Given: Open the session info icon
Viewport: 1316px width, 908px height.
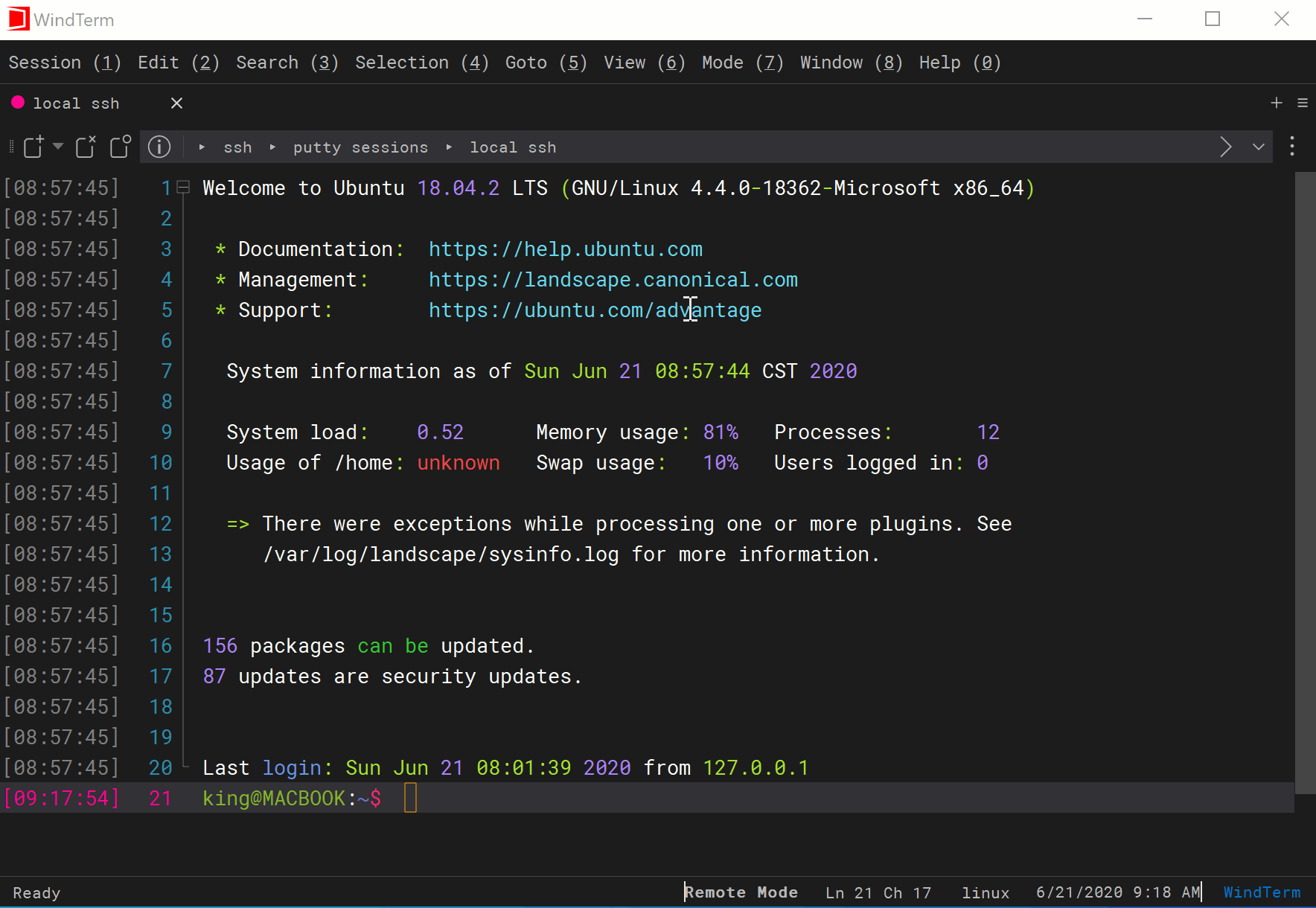Looking at the screenshot, I should [x=159, y=147].
